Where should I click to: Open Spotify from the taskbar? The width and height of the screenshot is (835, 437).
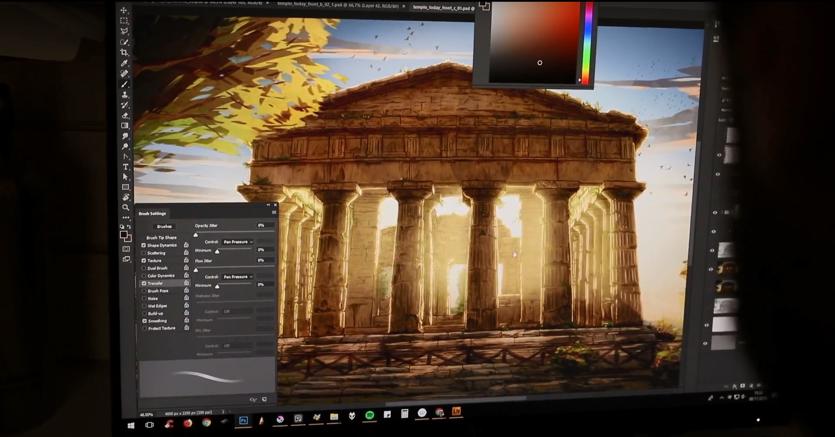coord(370,415)
